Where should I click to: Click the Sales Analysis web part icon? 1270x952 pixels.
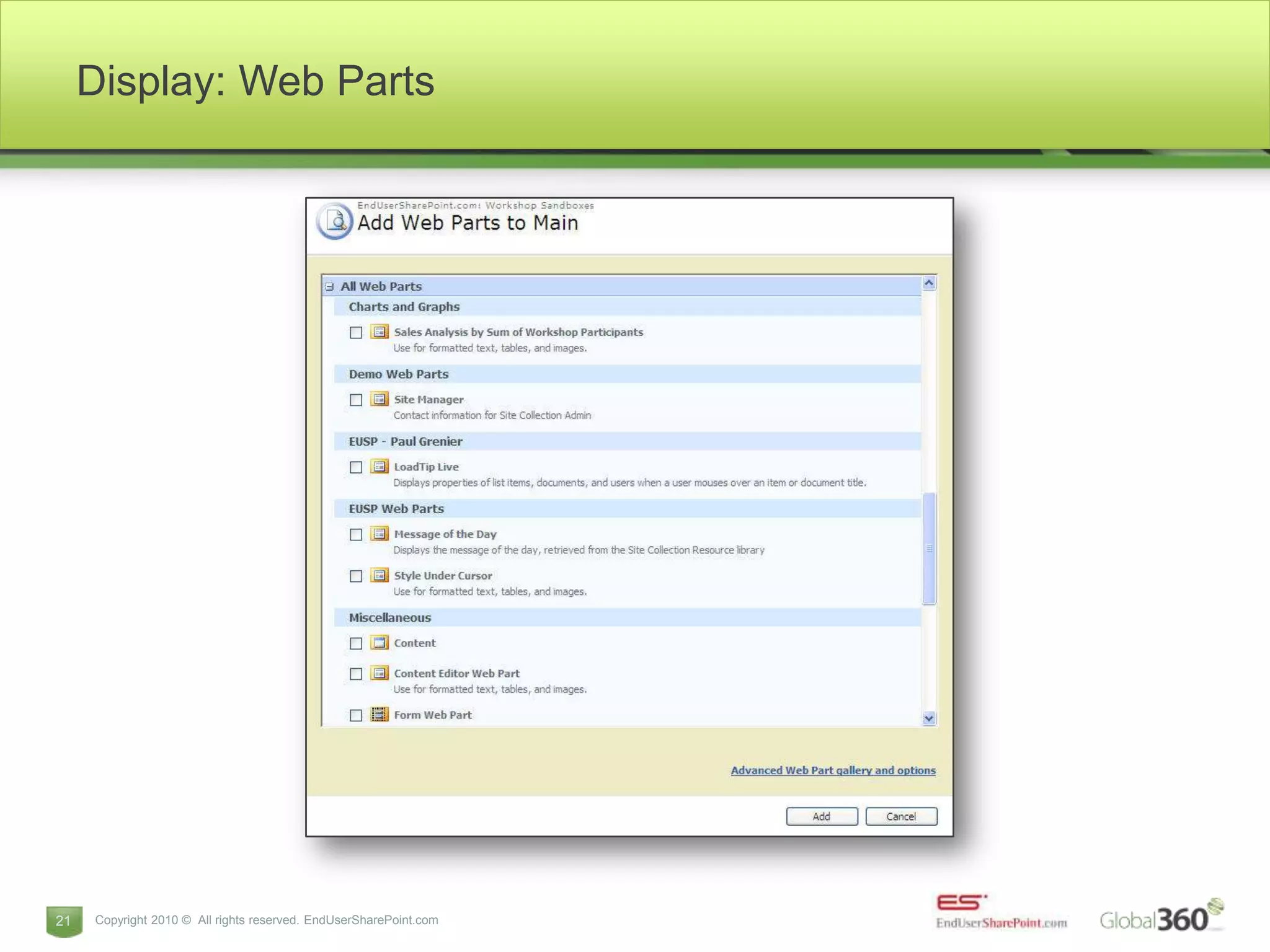[380, 332]
